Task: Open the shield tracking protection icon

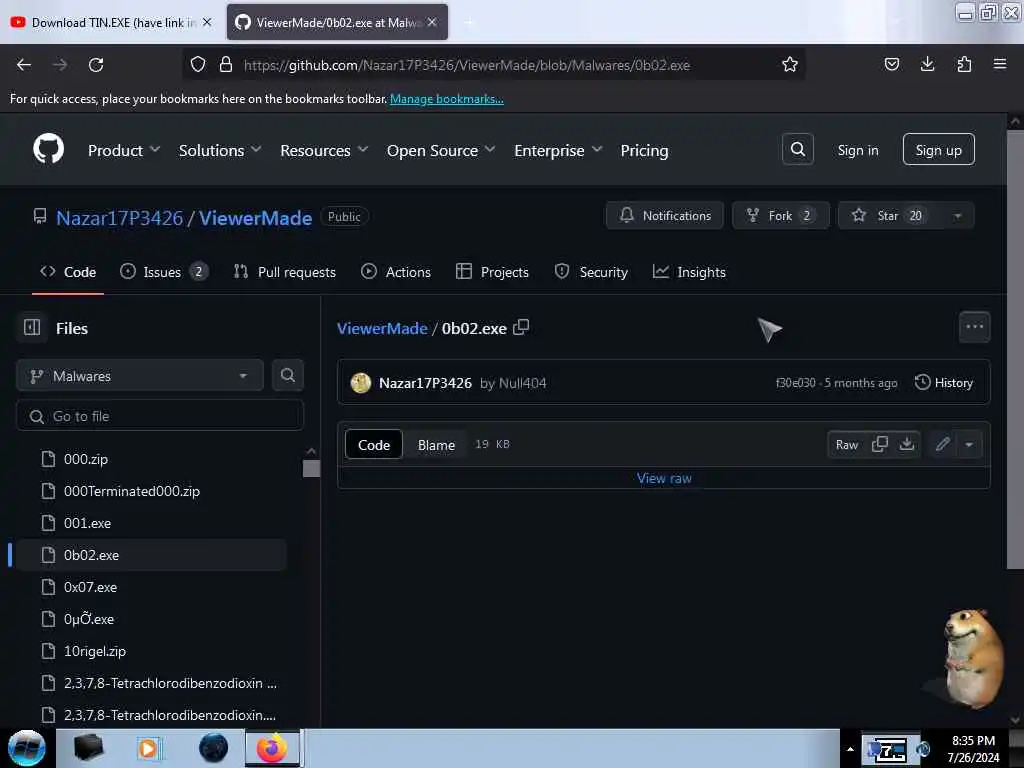Action: point(198,64)
